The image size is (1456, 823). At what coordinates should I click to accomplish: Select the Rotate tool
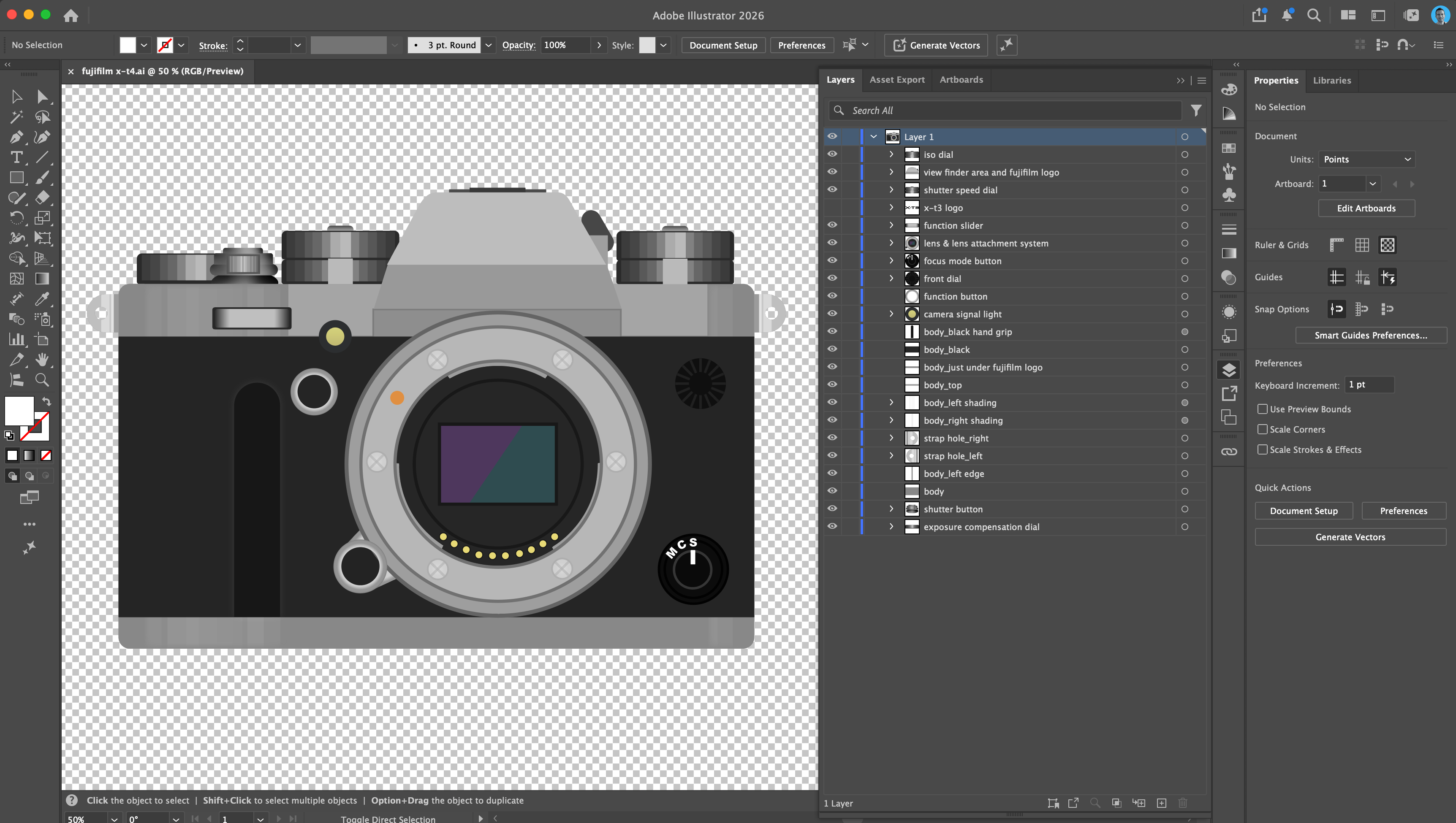(x=16, y=218)
